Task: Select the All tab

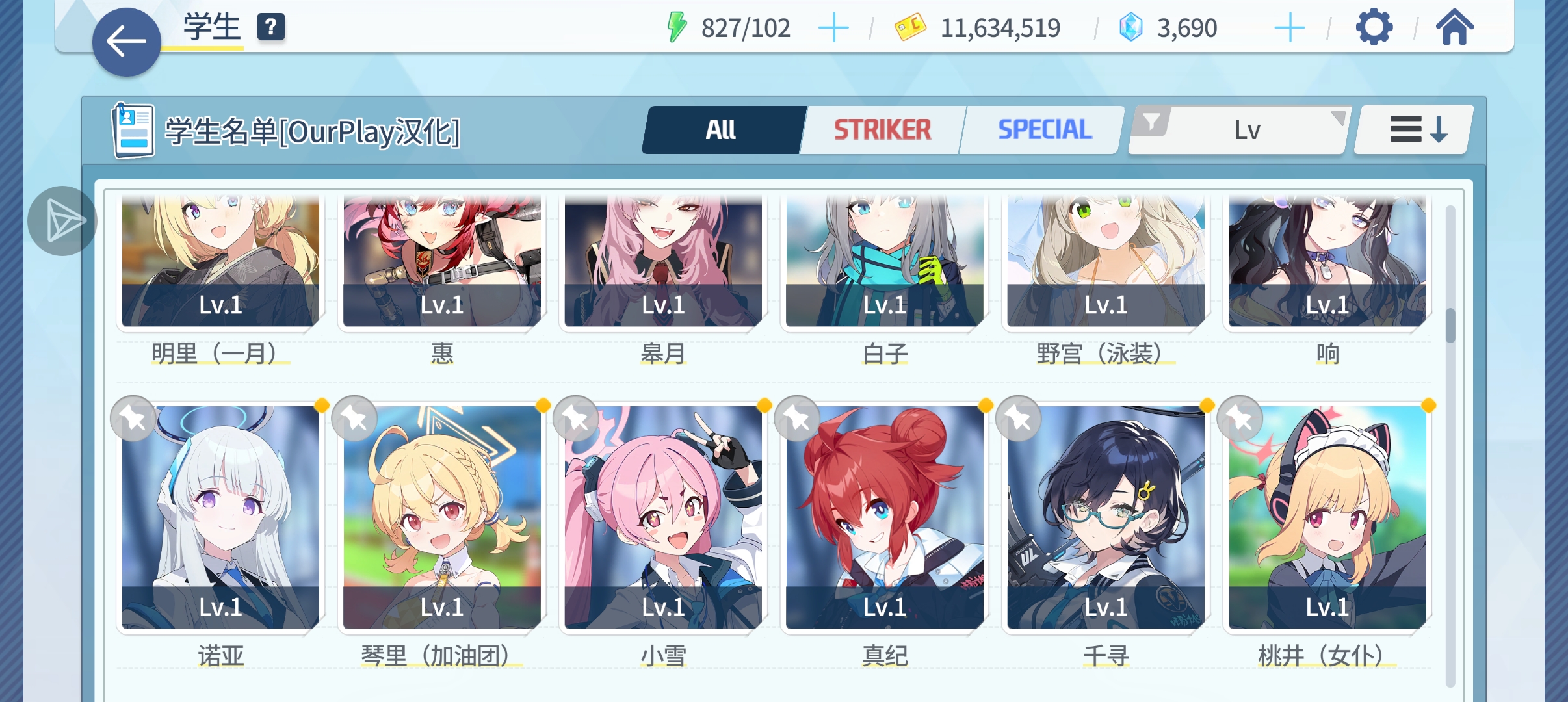Action: point(722,130)
